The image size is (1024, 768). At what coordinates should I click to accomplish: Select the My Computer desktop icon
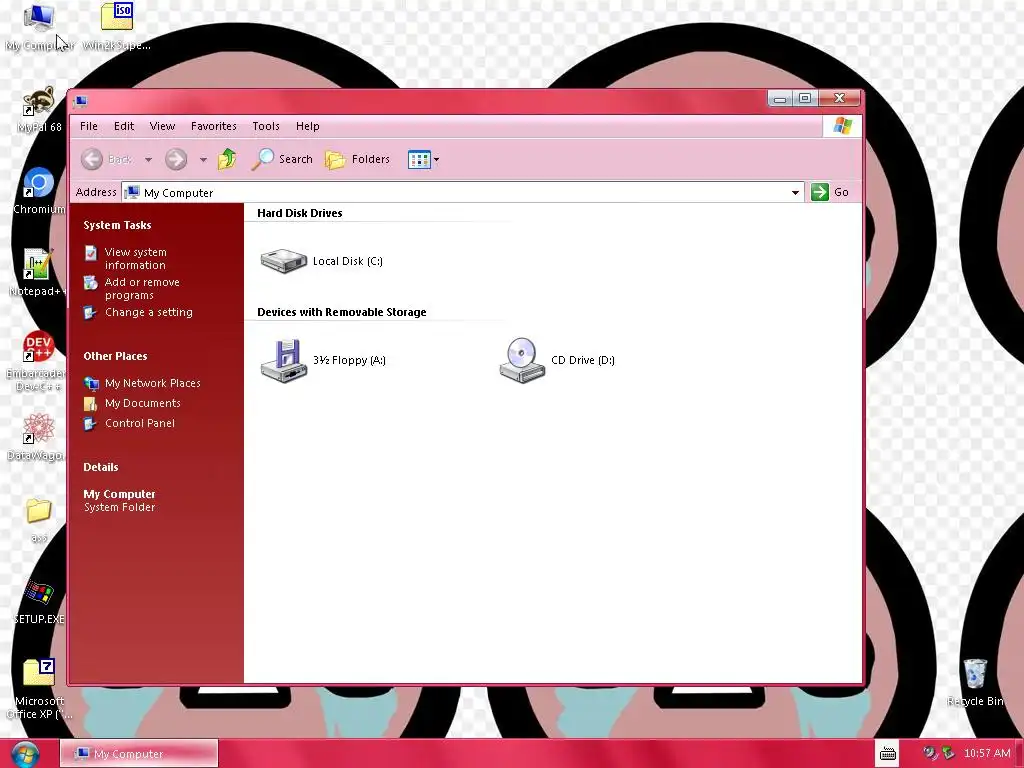(x=39, y=27)
